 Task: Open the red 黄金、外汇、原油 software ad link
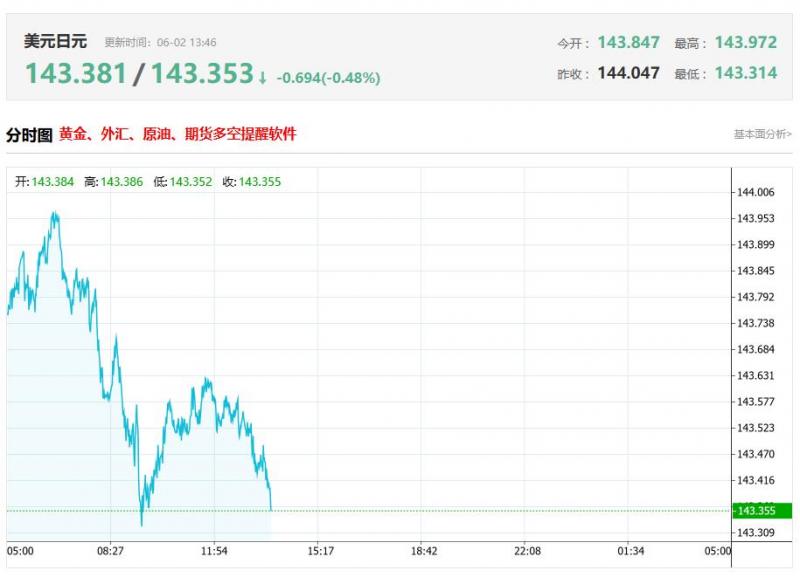tap(178, 134)
